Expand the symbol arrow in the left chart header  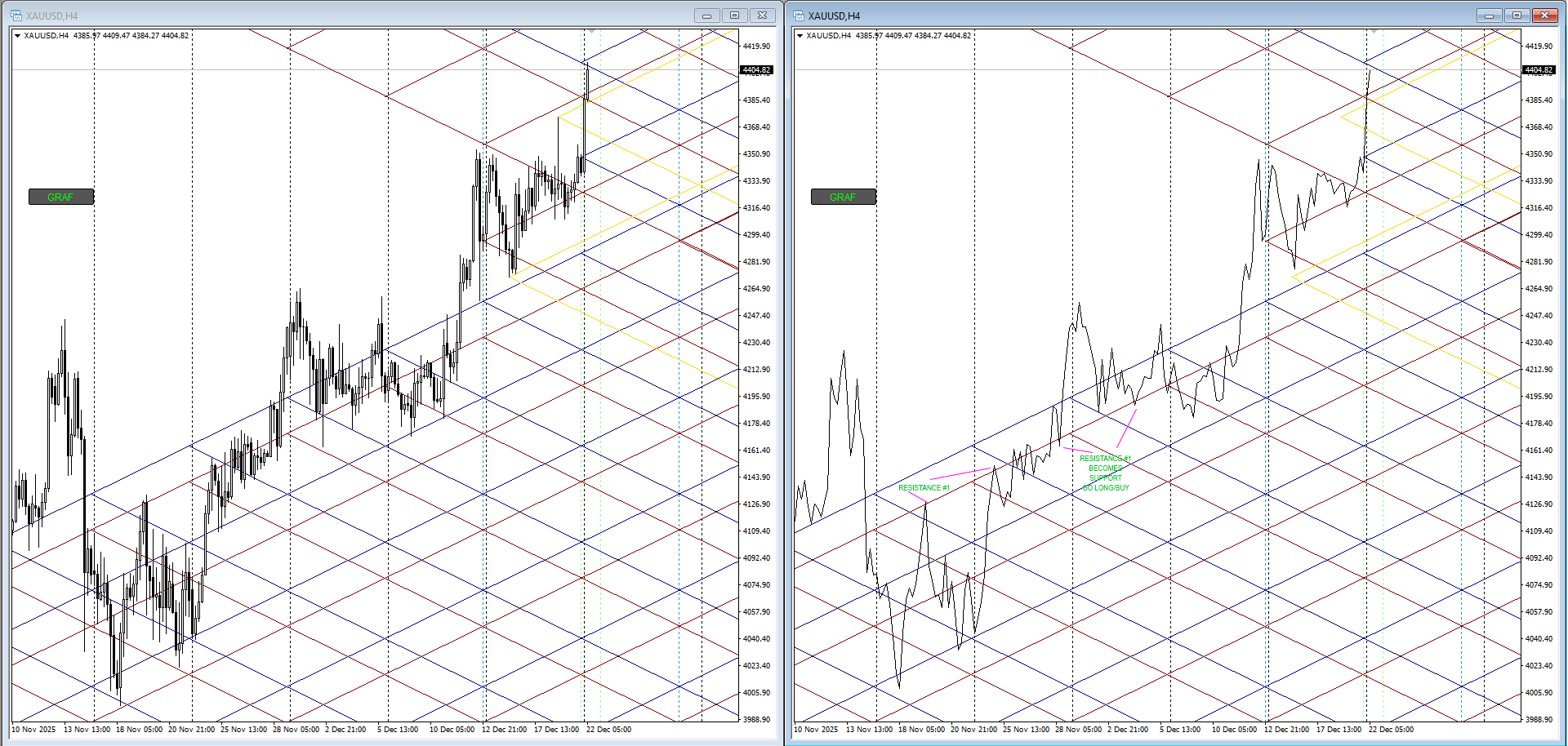17,36
